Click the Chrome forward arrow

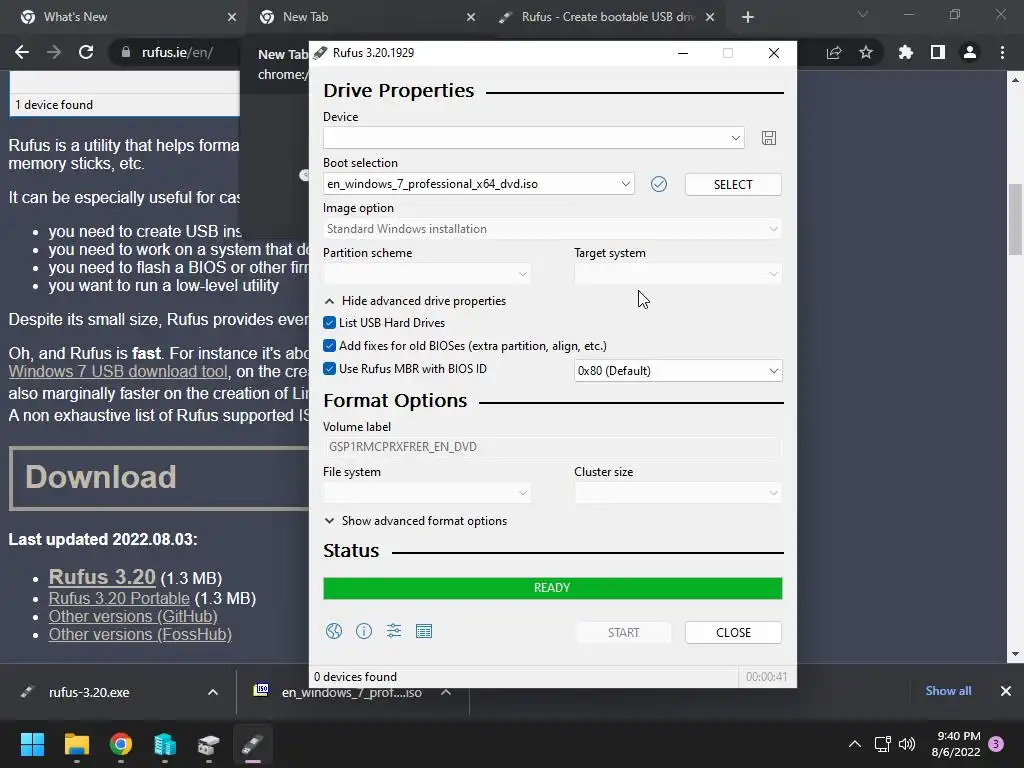pos(54,52)
